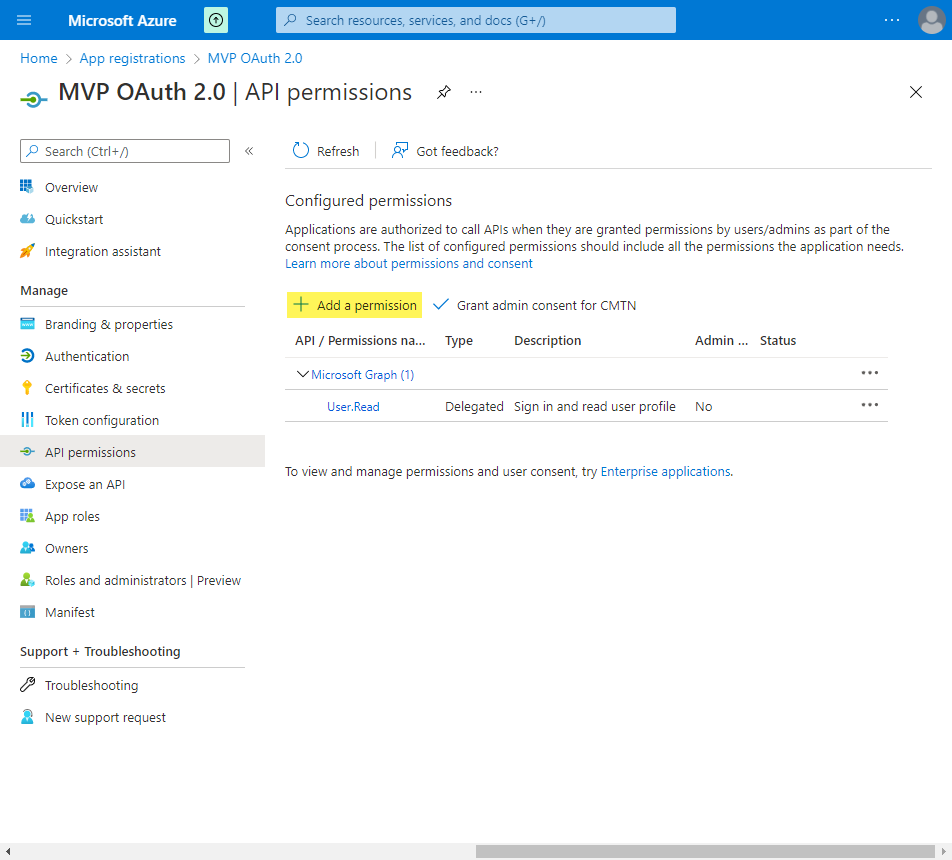Click the Manifest icon
This screenshot has width=952, height=860.
pyautogui.click(x=27, y=612)
